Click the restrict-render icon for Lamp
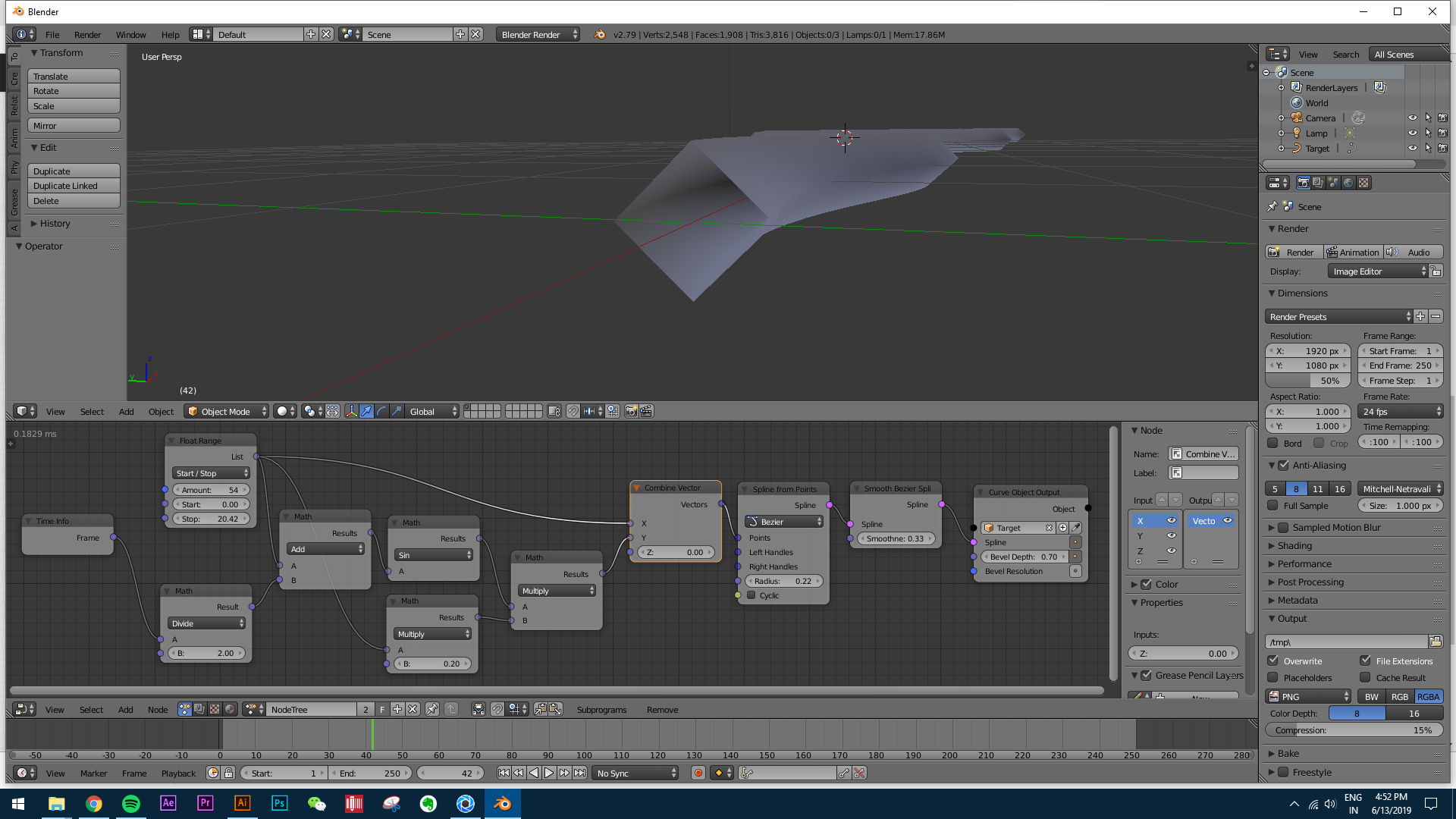The height and width of the screenshot is (819, 1456). coord(1442,133)
